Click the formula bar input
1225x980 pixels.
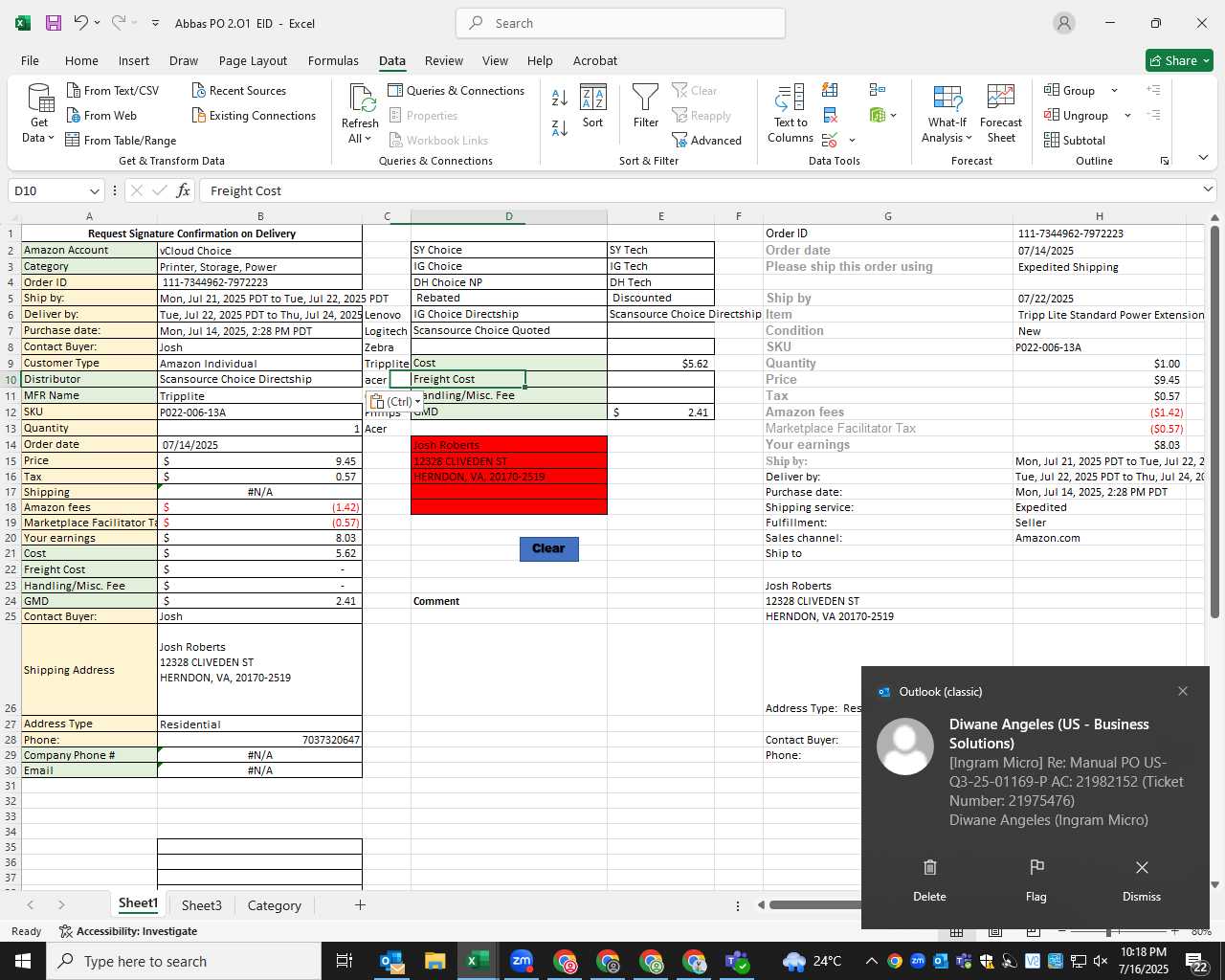(x=699, y=190)
